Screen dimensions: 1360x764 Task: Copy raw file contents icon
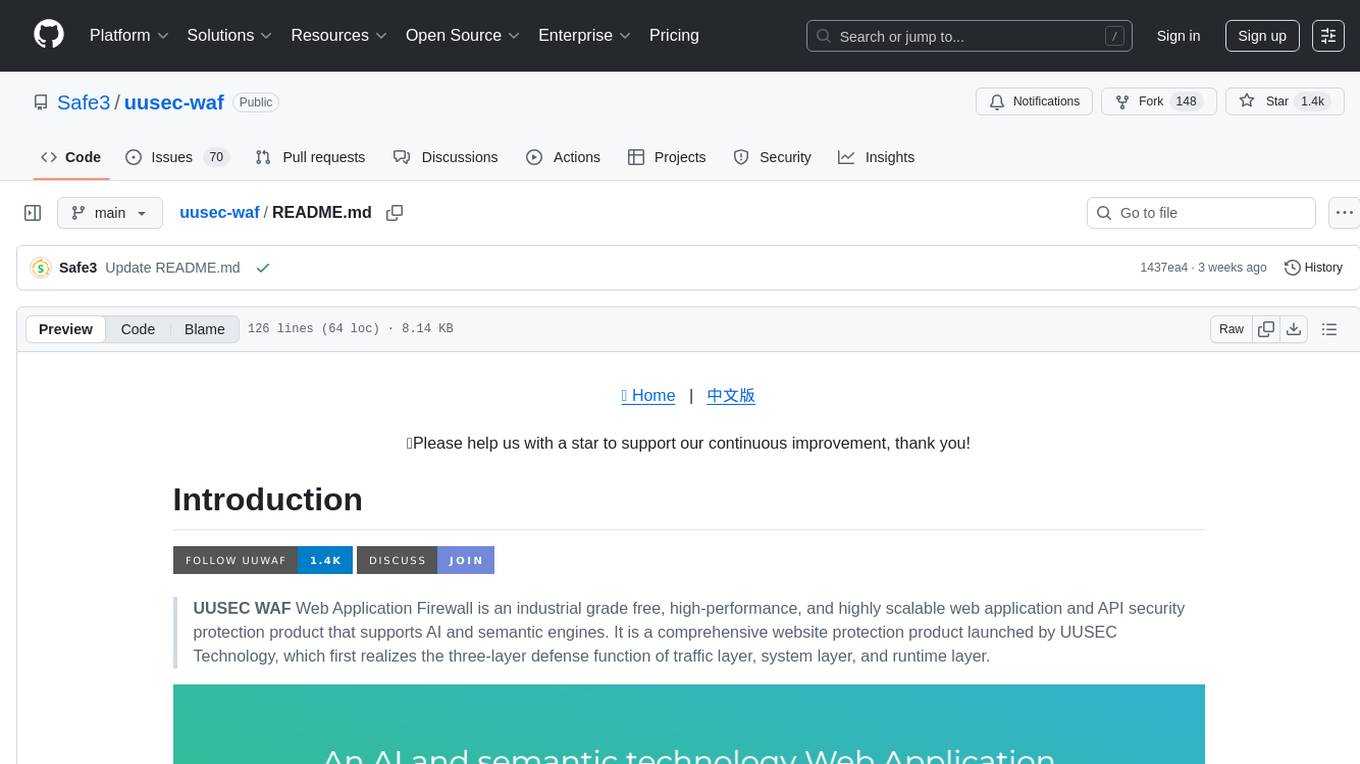tap(1266, 329)
